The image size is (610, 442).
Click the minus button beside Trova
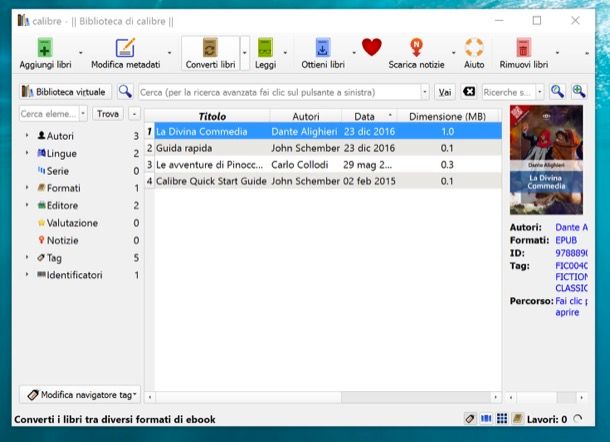[x=134, y=114]
